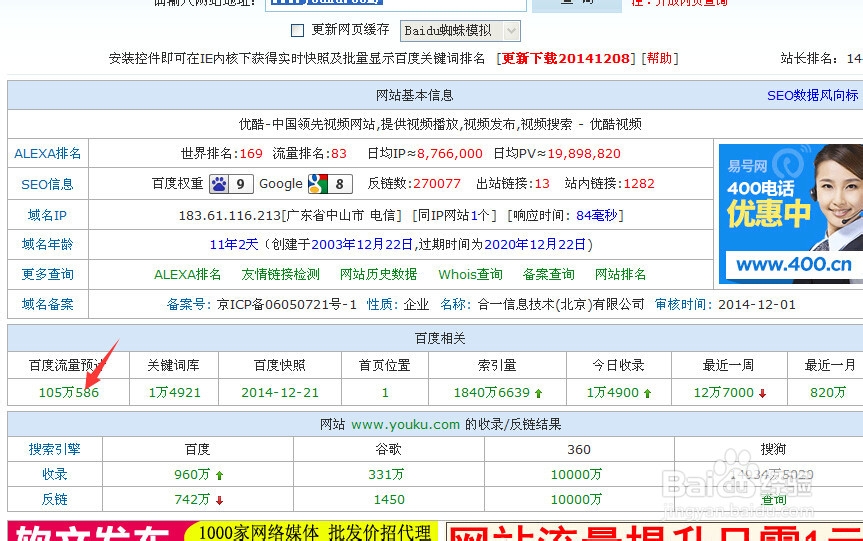Screen dimensions: 863x541
Task: Click today's indexing value 1万4900
Action: pyautogui.click(x=613, y=392)
